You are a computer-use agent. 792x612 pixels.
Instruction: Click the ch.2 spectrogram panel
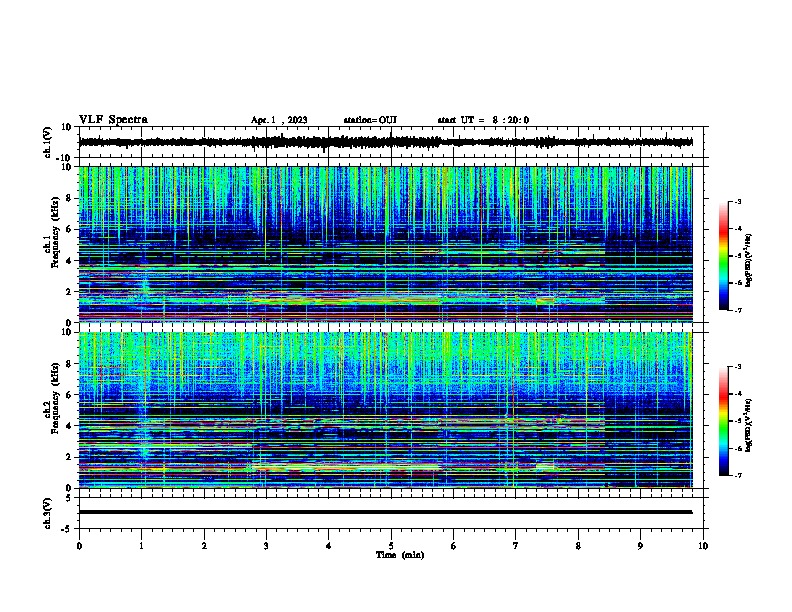click(x=385, y=410)
